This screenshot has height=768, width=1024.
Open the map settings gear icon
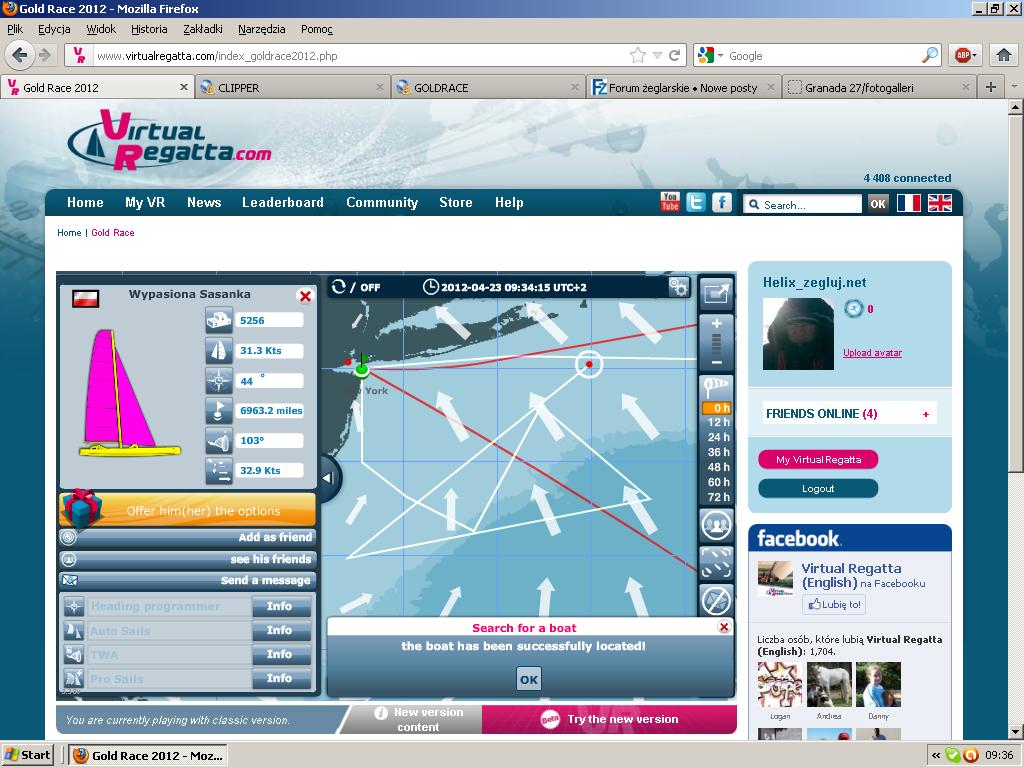[679, 287]
